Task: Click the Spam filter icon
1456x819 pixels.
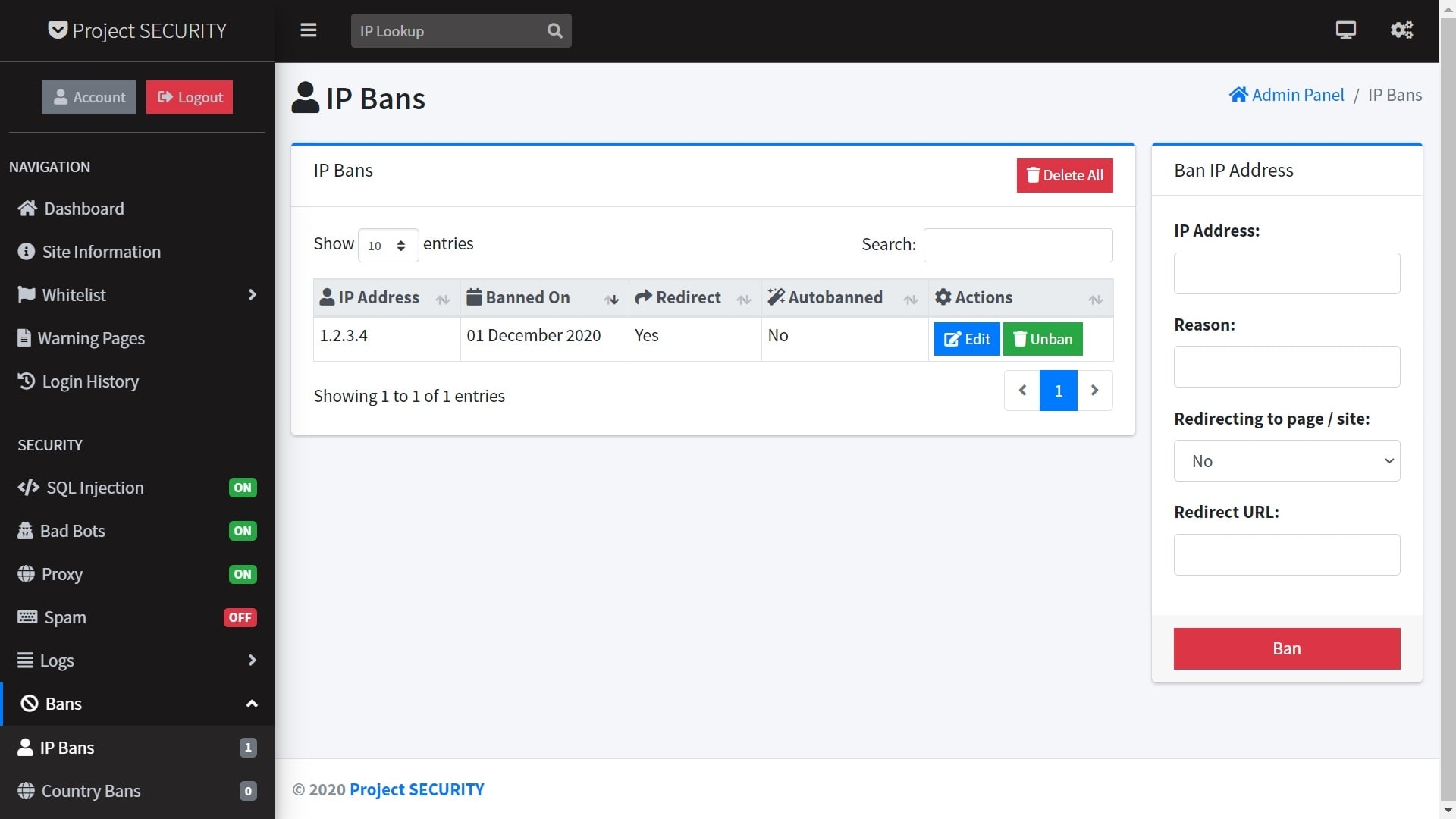Action: 27,617
